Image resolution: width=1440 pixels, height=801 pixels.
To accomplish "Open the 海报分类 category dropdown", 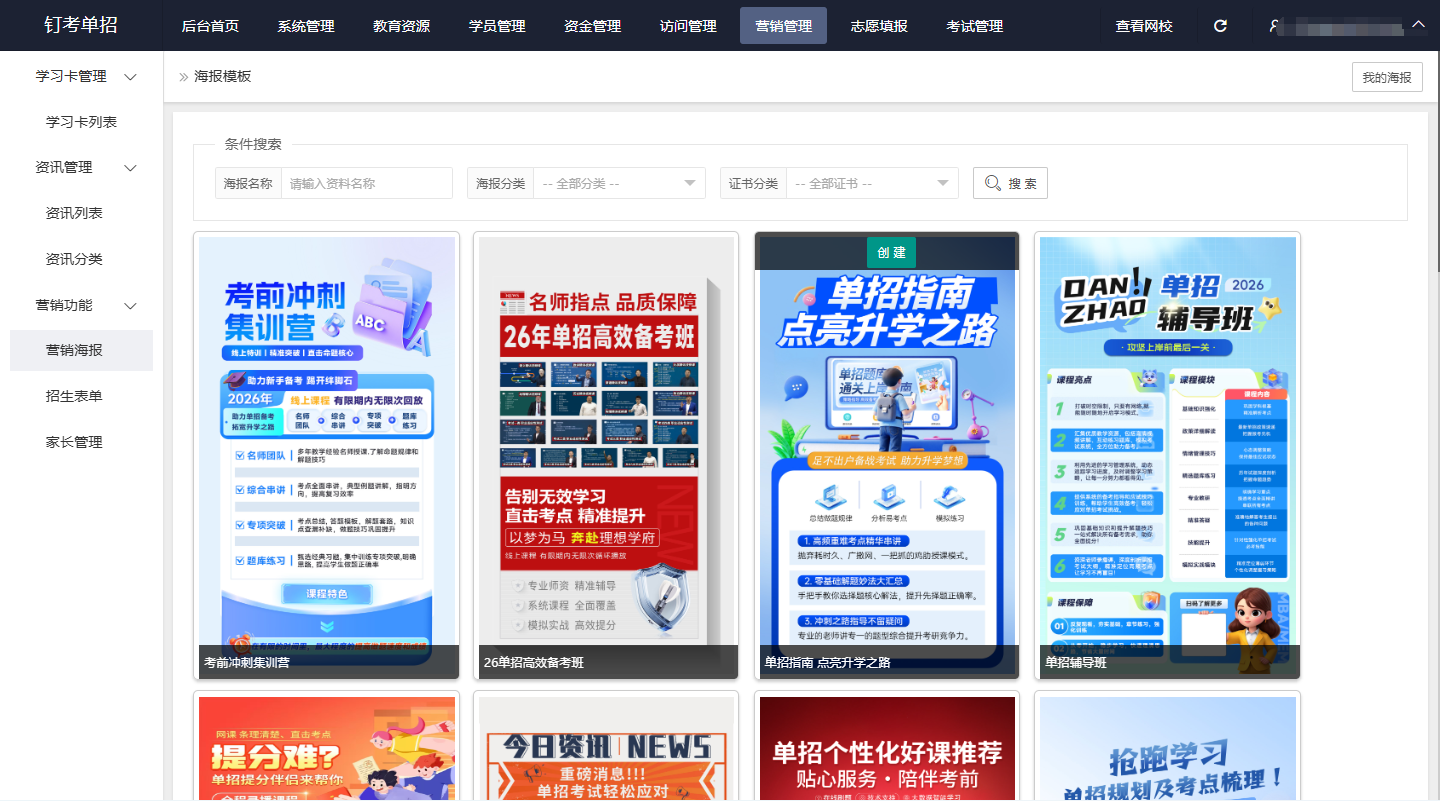I will pos(619,183).
